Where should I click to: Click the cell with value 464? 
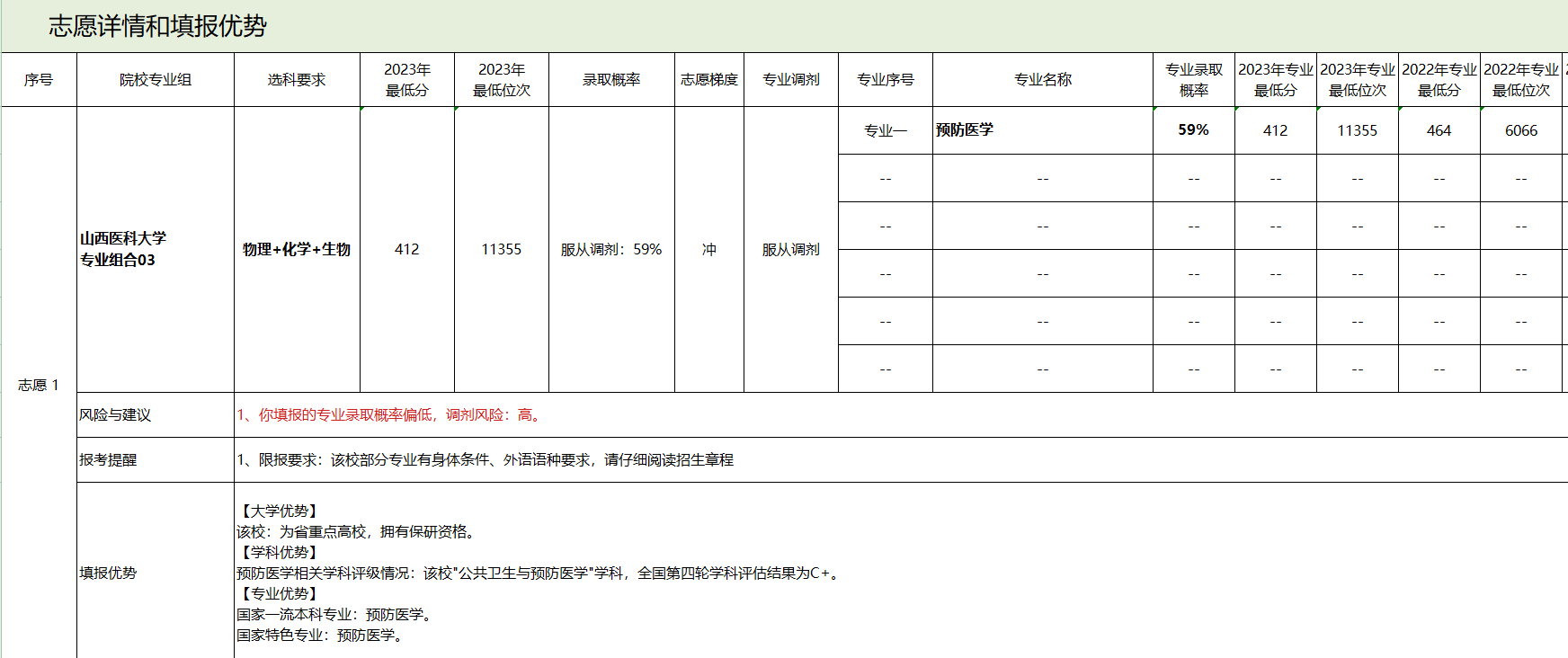(x=1439, y=130)
